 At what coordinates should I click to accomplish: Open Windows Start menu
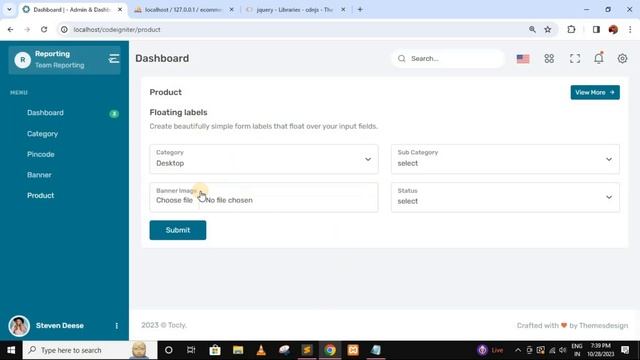click(11, 350)
